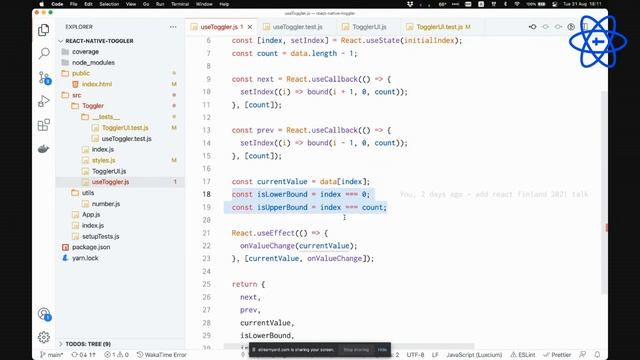This screenshot has height=360, width=640.
Task: Open the Wi-Fi menu bar icon
Action: (x=517, y=4)
